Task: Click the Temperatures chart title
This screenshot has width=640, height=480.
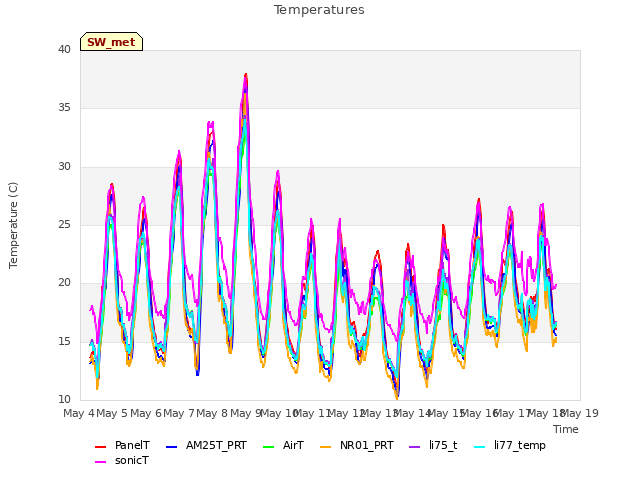Action: 319,10
